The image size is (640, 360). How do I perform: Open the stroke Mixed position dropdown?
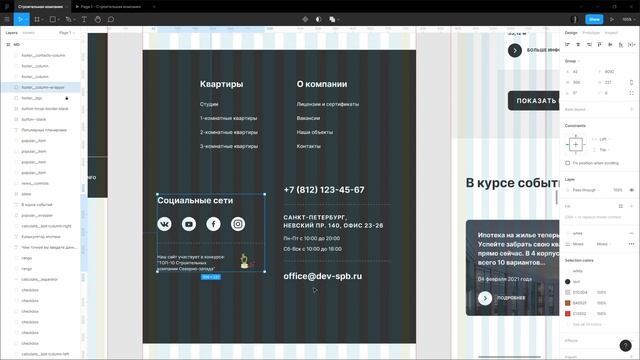(x=604, y=244)
